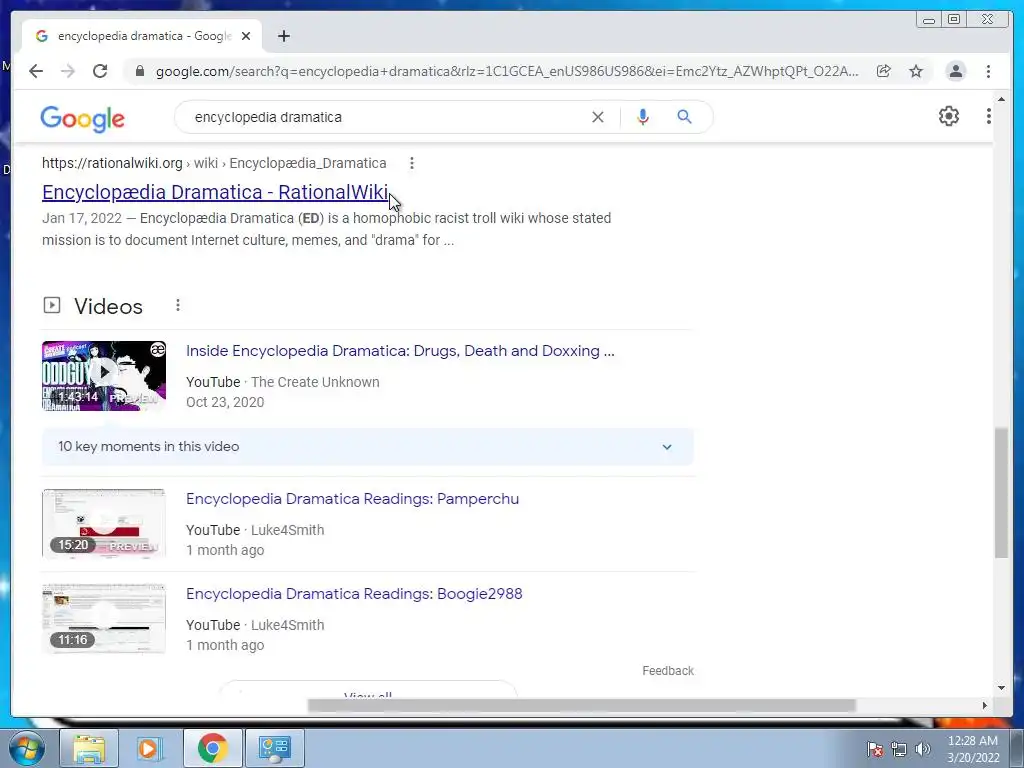Switch to Chrome in the taskbar
The width and height of the screenshot is (1024, 768).
tap(212, 748)
